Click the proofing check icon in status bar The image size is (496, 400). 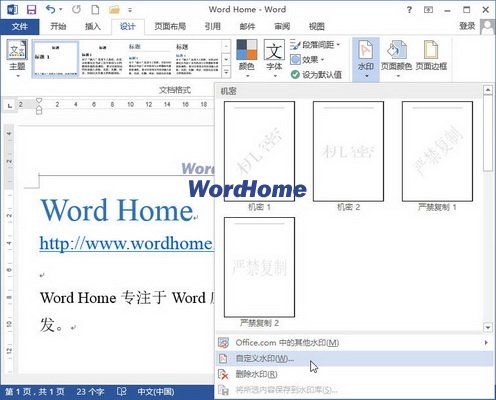[x=122, y=391]
